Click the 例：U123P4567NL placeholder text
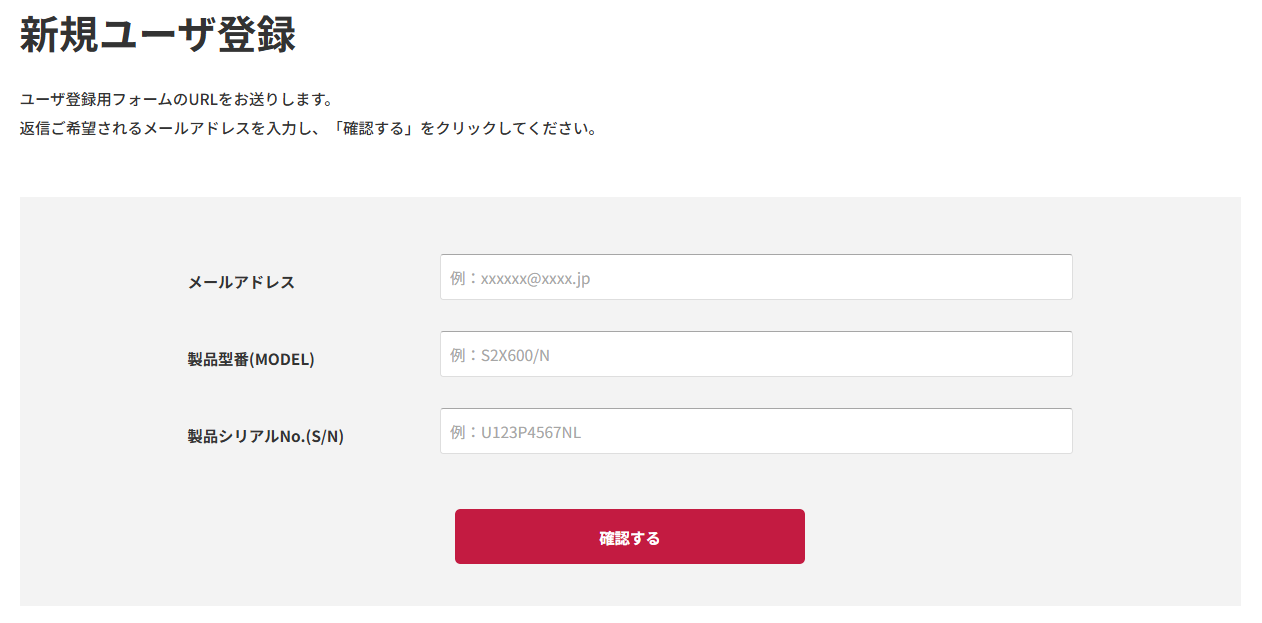Screen dimensions: 1262x623 point(515,432)
